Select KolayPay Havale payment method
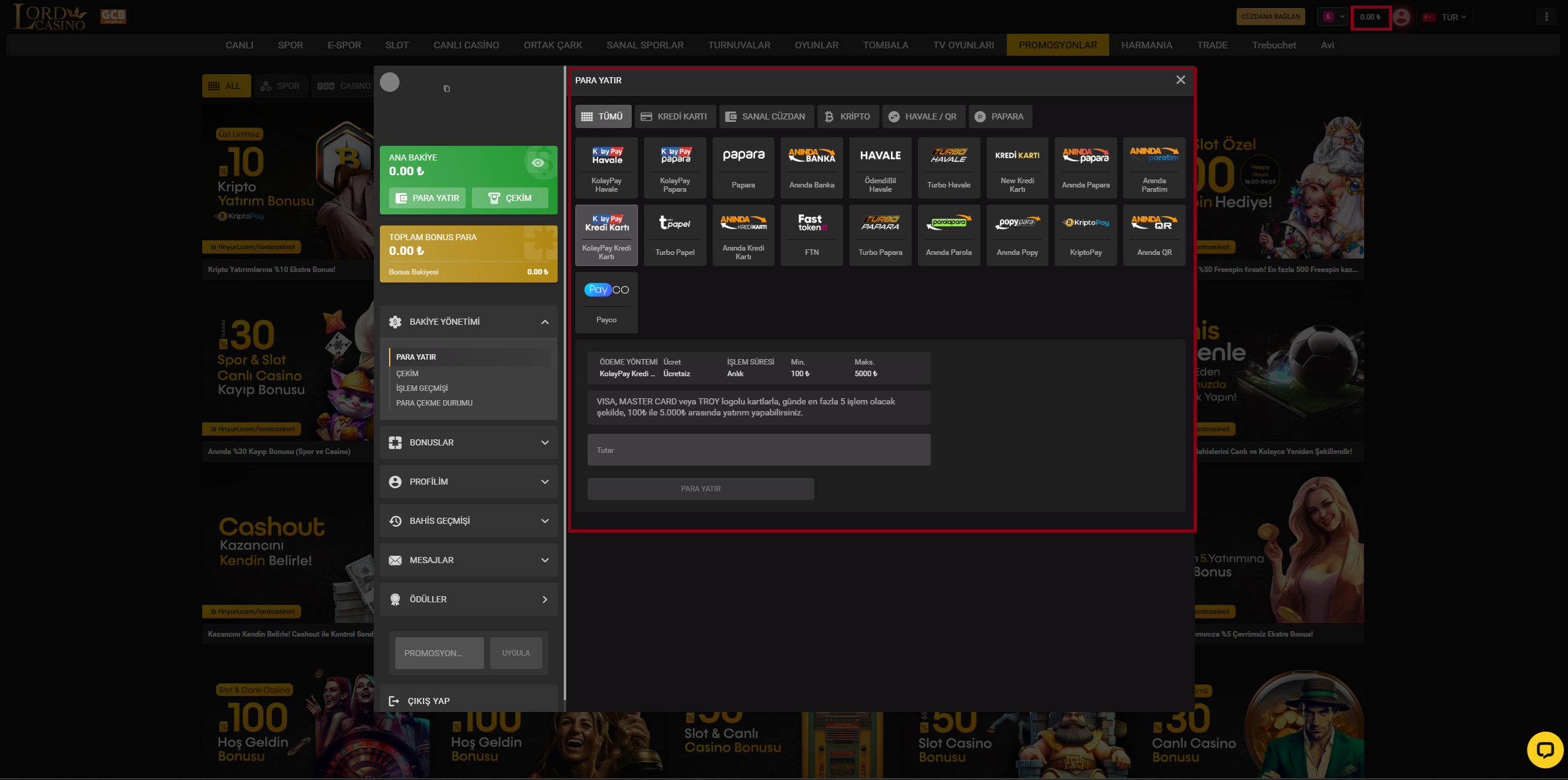The image size is (1568, 780). click(x=607, y=168)
